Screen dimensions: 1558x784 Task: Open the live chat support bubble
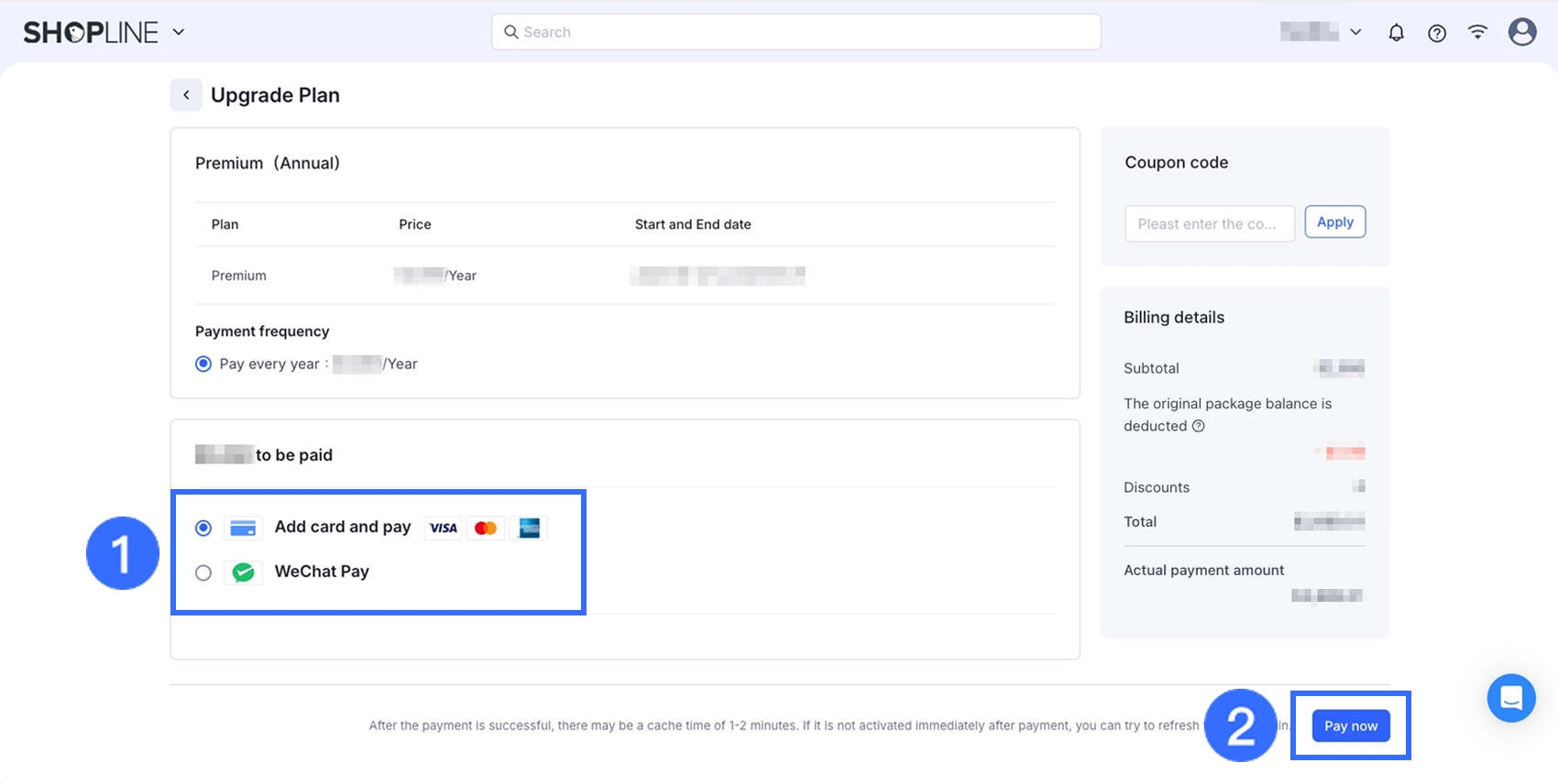(1510, 698)
